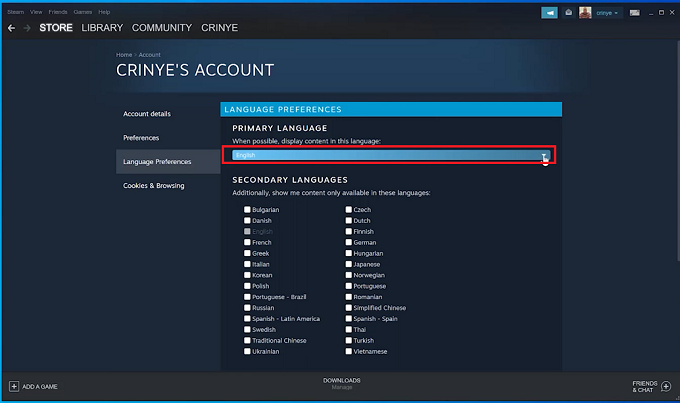680x403 pixels.
Task: Check the Korean language box
Action: tap(247, 275)
